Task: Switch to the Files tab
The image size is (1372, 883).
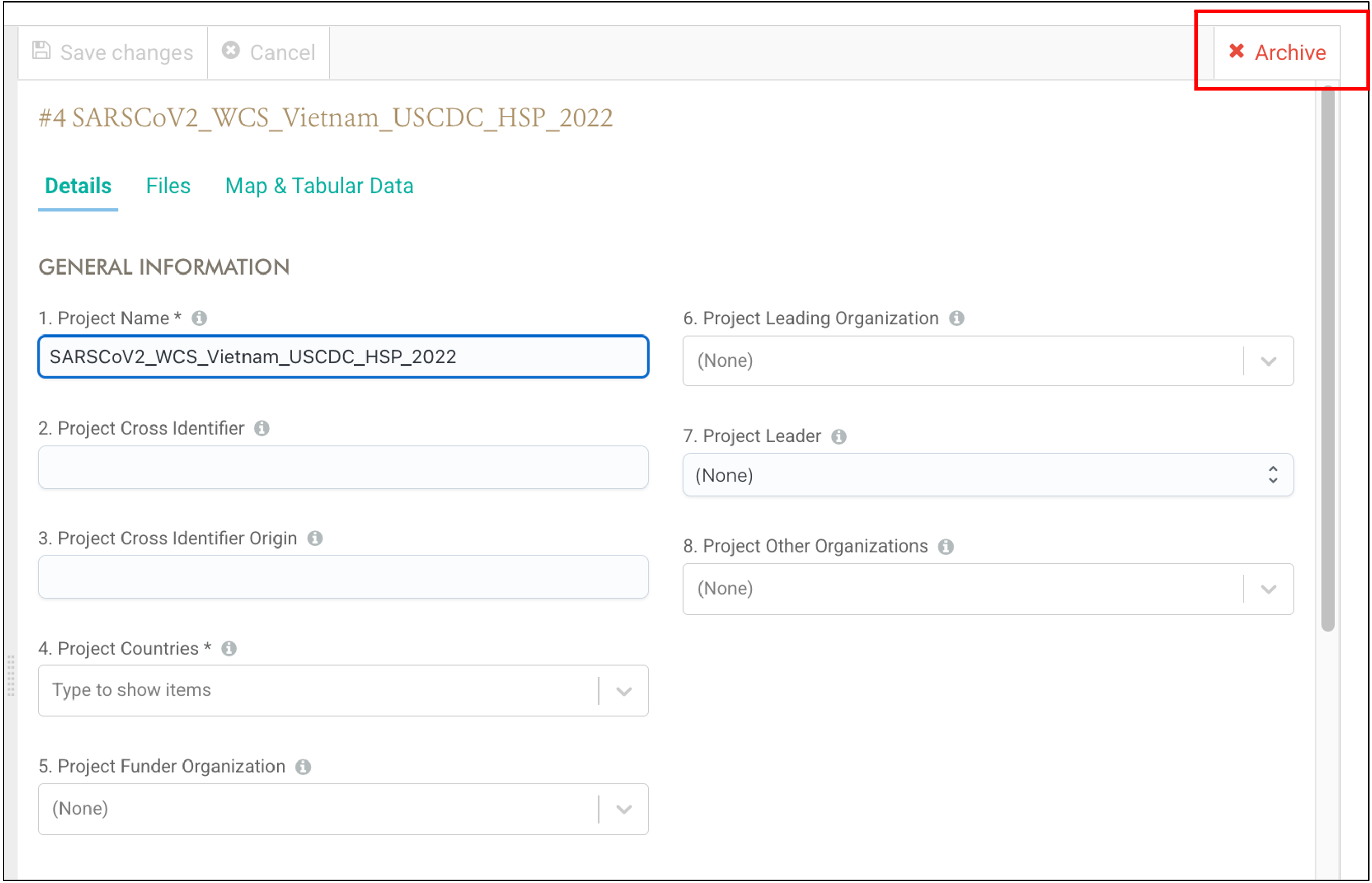Action: (168, 186)
